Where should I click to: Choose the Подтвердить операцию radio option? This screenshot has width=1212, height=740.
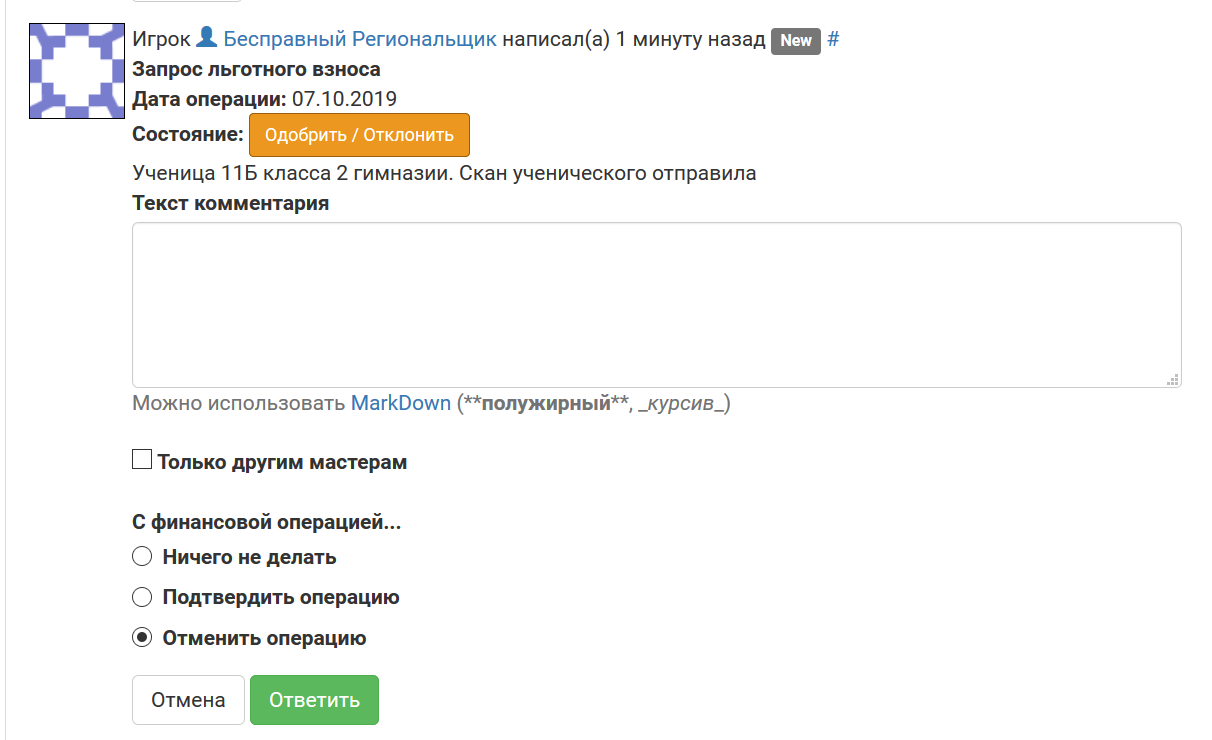click(x=143, y=597)
